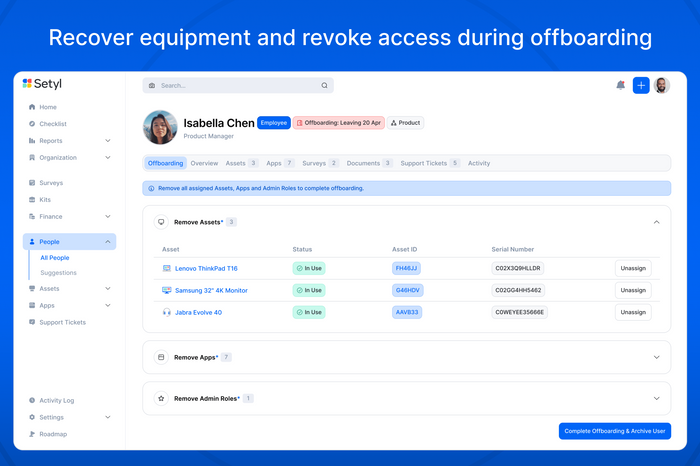Image resolution: width=700 pixels, height=466 pixels.
Task: Switch to the Apps tab
Action: click(280, 163)
